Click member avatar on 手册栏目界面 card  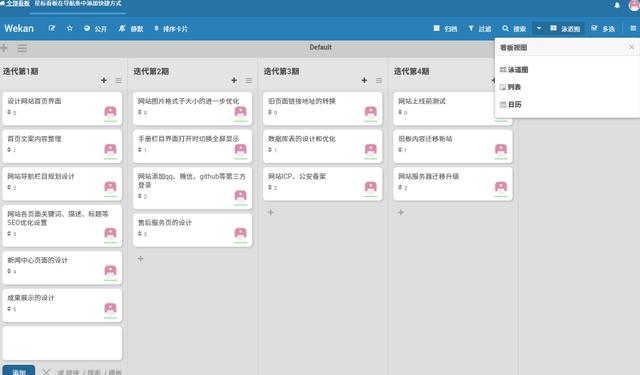pos(240,149)
